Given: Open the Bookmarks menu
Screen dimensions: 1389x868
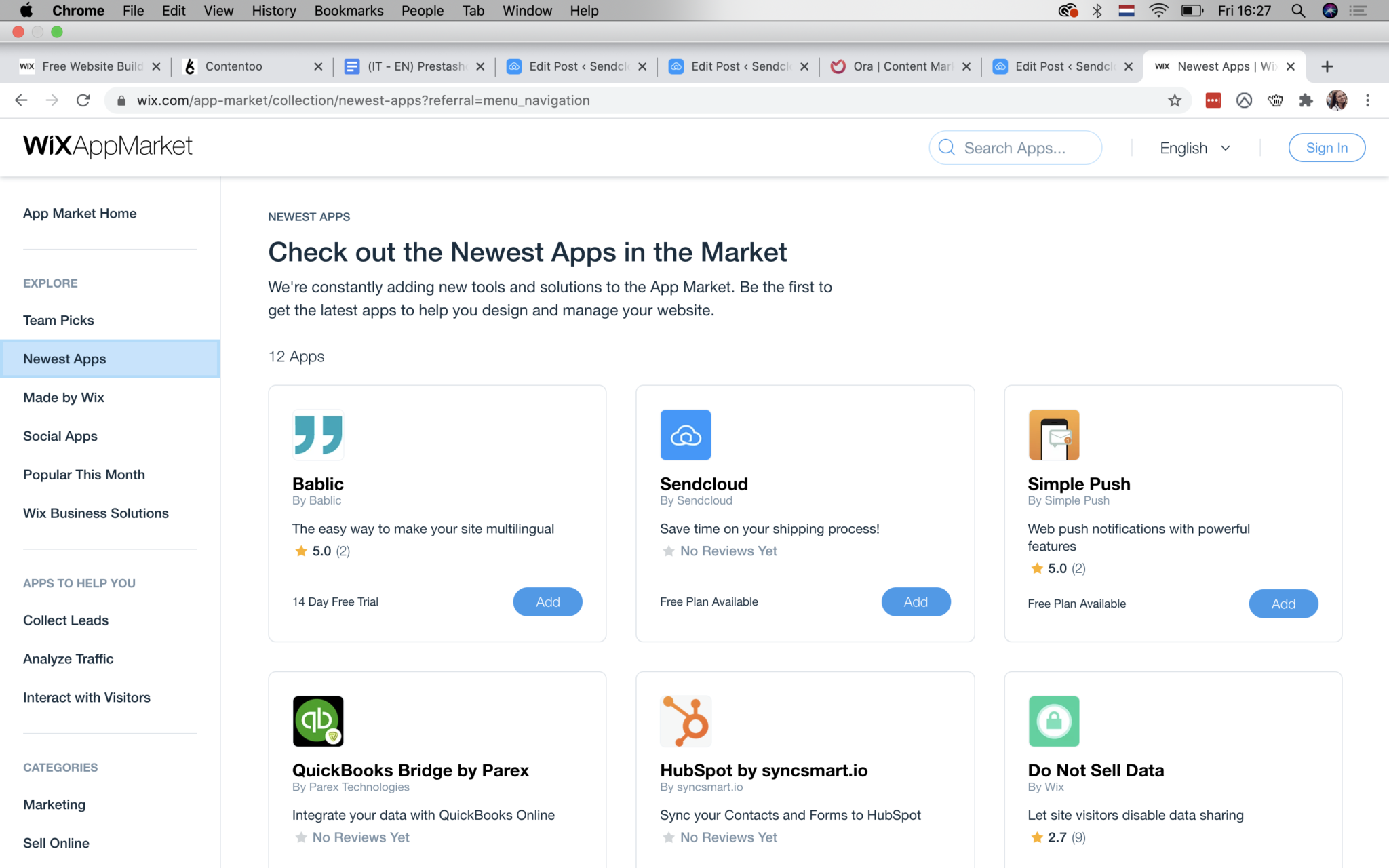Looking at the screenshot, I should tap(349, 10).
